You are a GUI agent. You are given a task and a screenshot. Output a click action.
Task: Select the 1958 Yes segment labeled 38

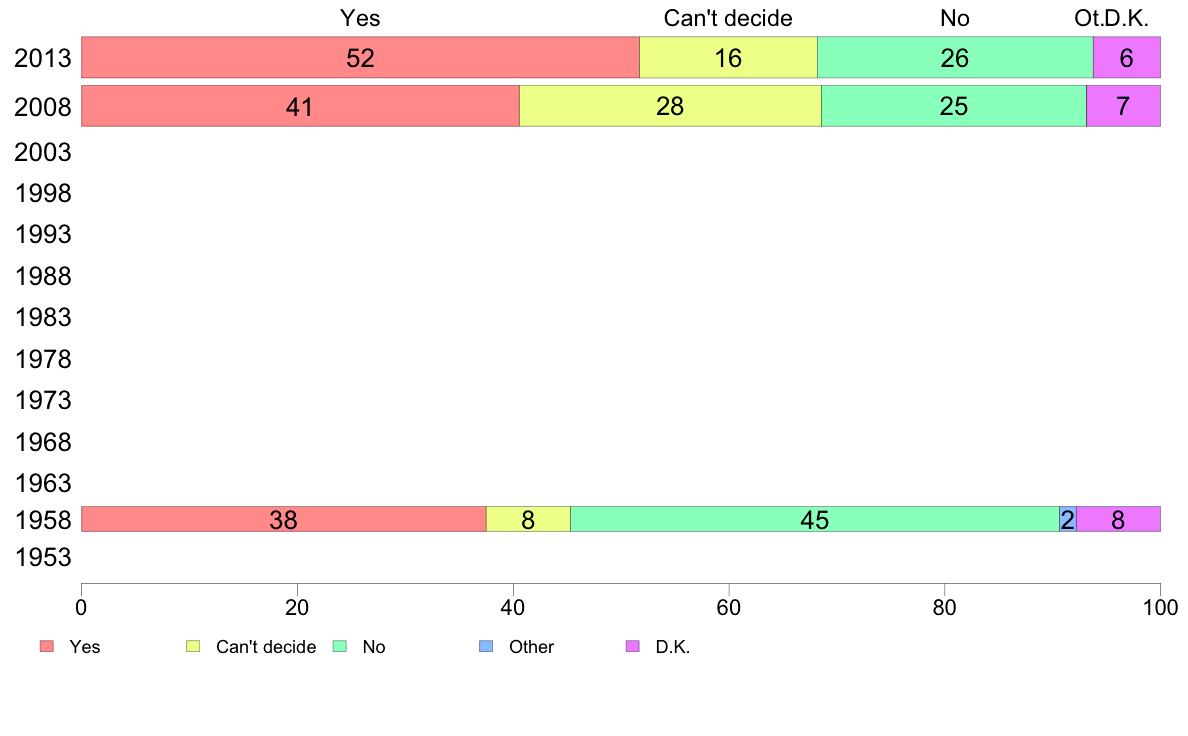click(283, 519)
